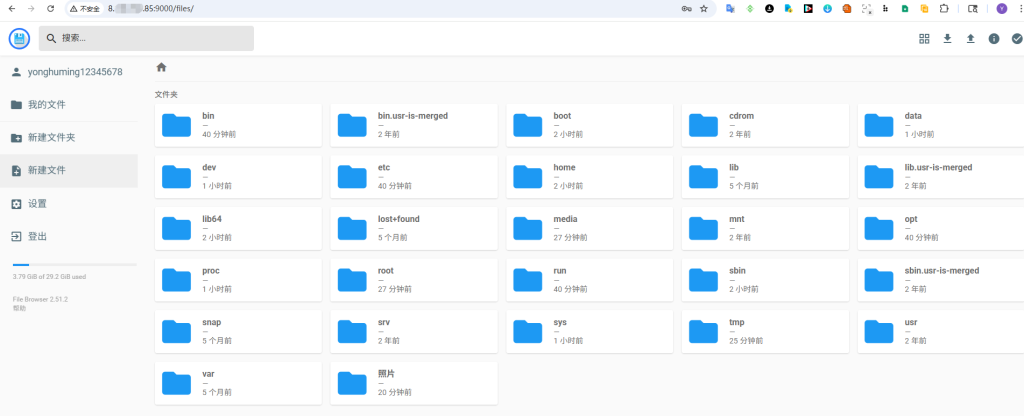Image resolution: width=1024 pixels, height=416 pixels.
Task: Select the lib.usr-is-merged folder
Action: pyautogui.click(x=940, y=176)
